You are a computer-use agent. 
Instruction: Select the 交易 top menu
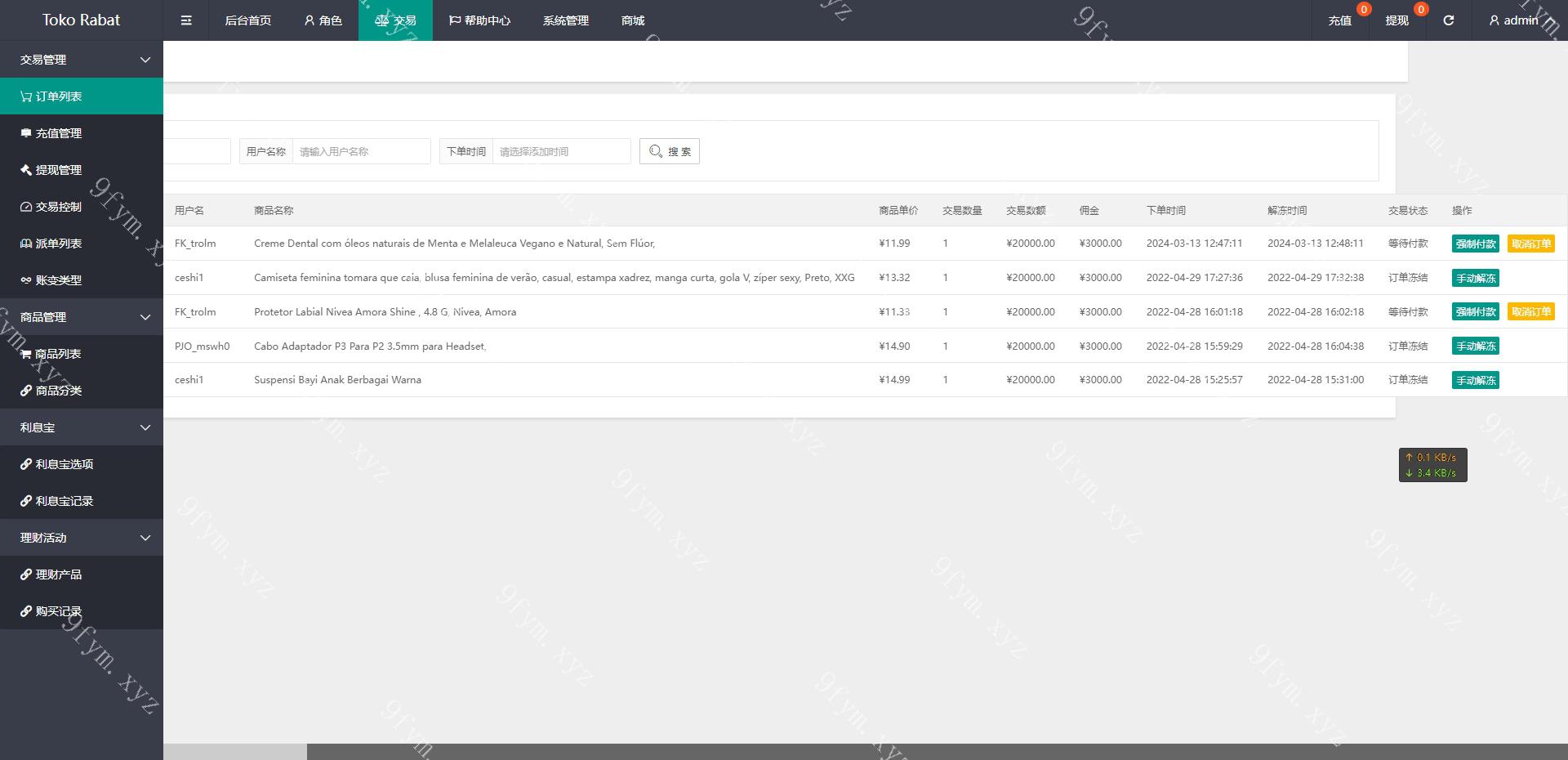[395, 20]
